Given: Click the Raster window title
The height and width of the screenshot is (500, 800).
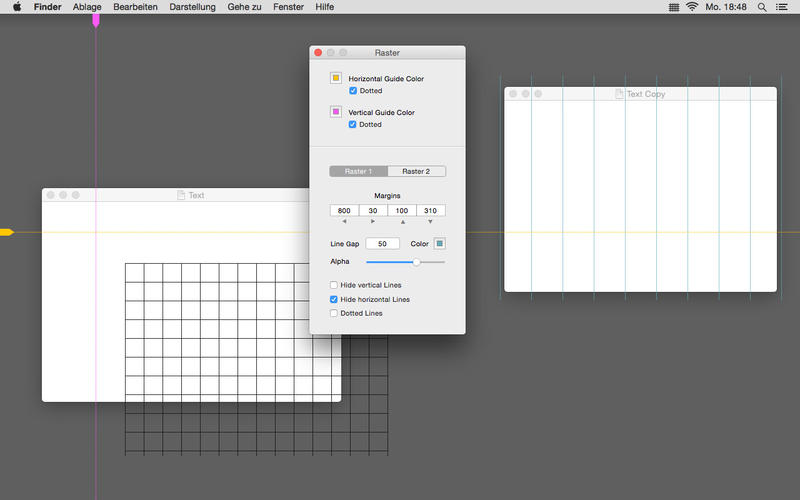Looking at the screenshot, I should (387, 53).
